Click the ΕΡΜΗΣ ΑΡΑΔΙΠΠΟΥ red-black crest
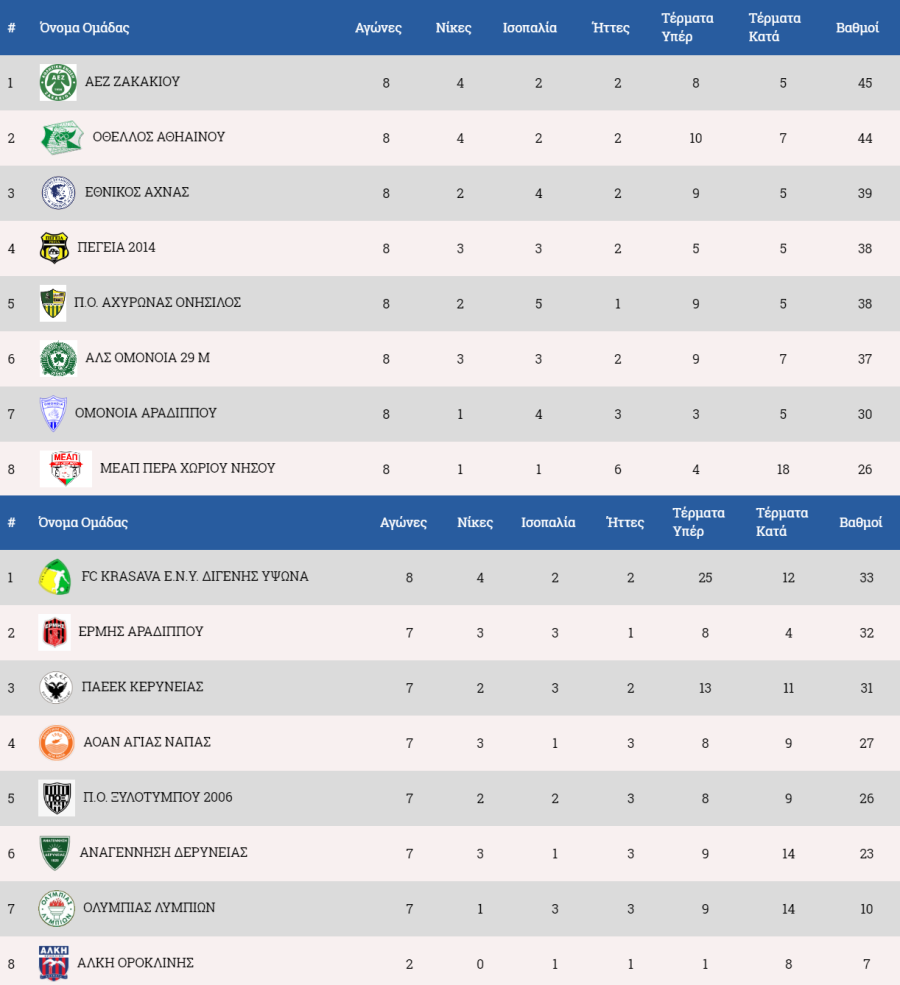Image resolution: width=900 pixels, height=985 pixels. coord(54,632)
